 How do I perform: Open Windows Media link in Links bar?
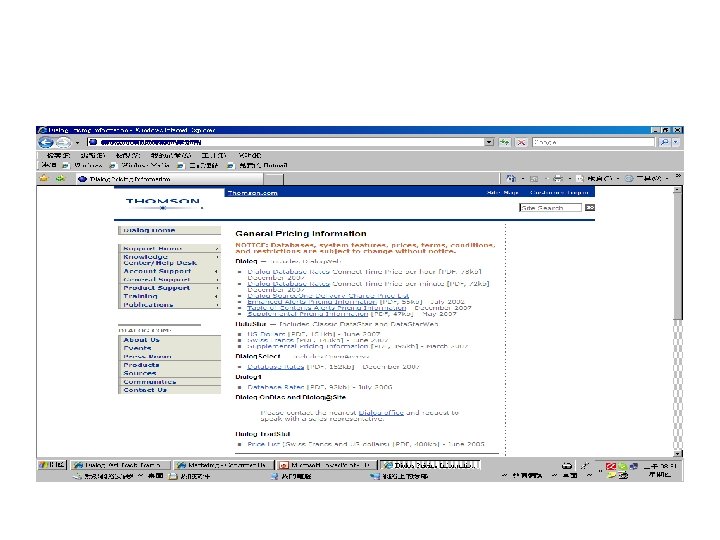click(141, 165)
